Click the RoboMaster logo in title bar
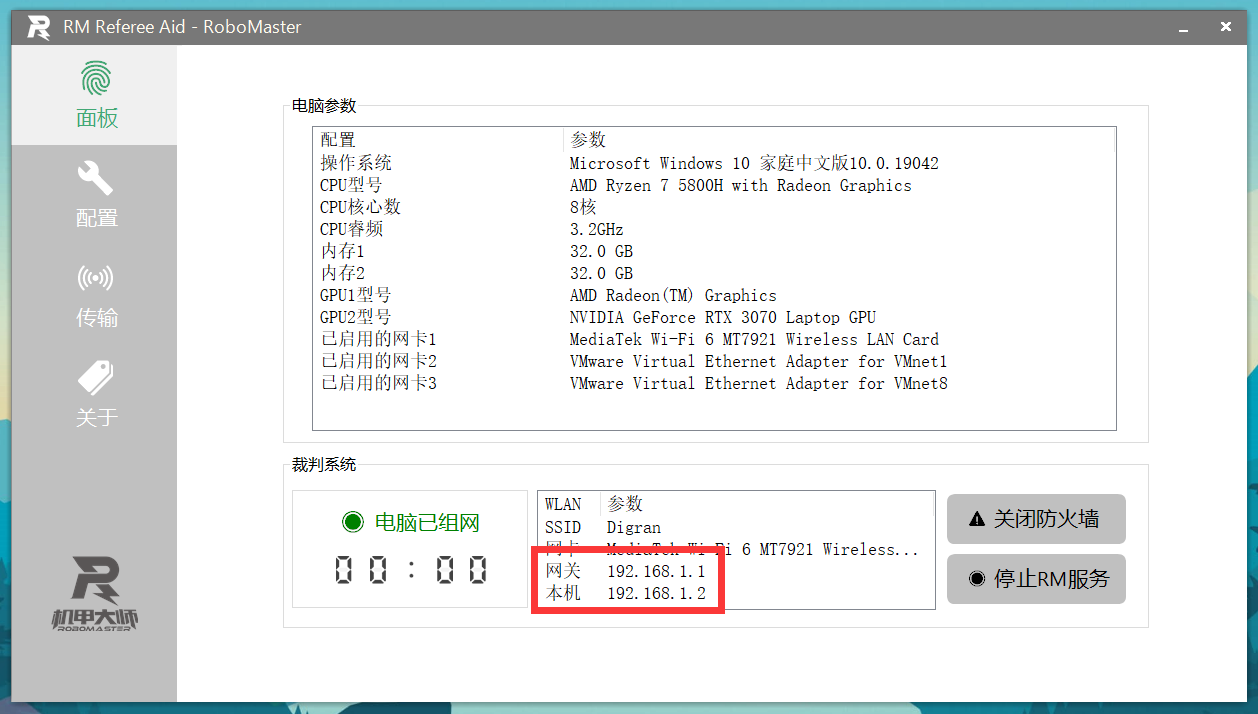The height and width of the screenshot is (714, 1258). [38, 27]
